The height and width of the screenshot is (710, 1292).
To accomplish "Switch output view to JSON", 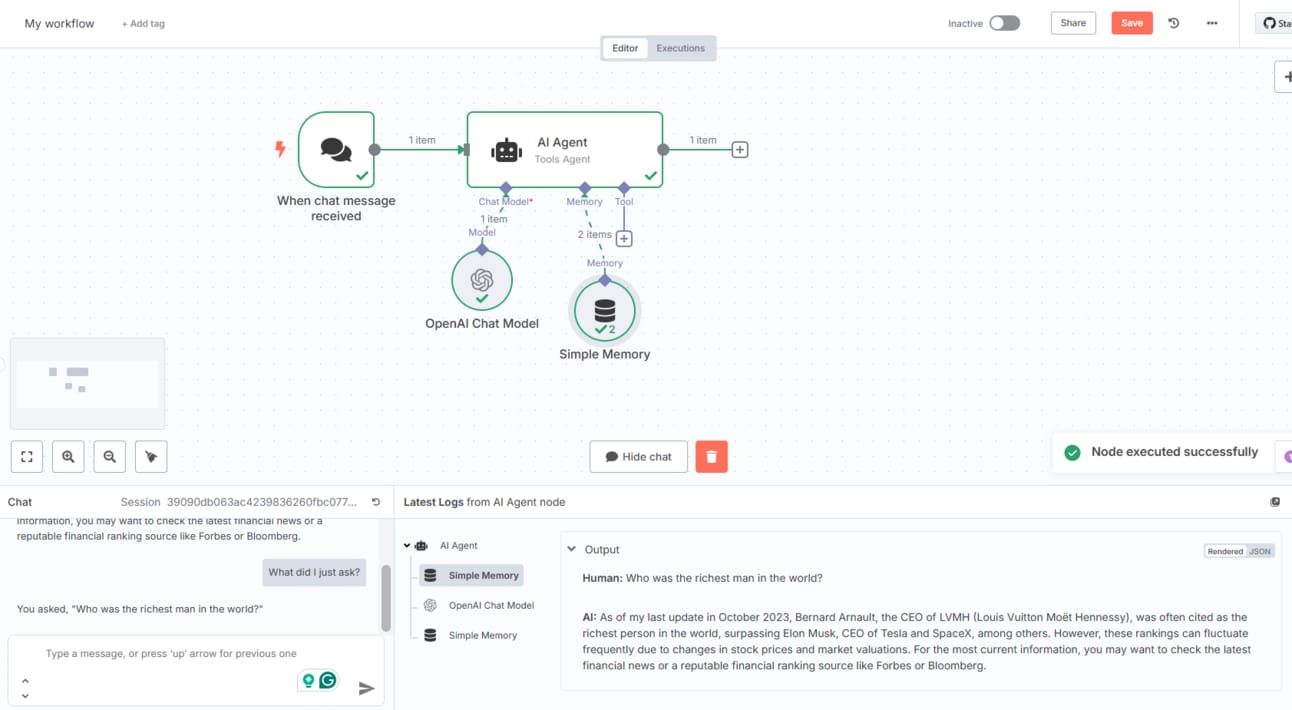I will click(1260, 551).
